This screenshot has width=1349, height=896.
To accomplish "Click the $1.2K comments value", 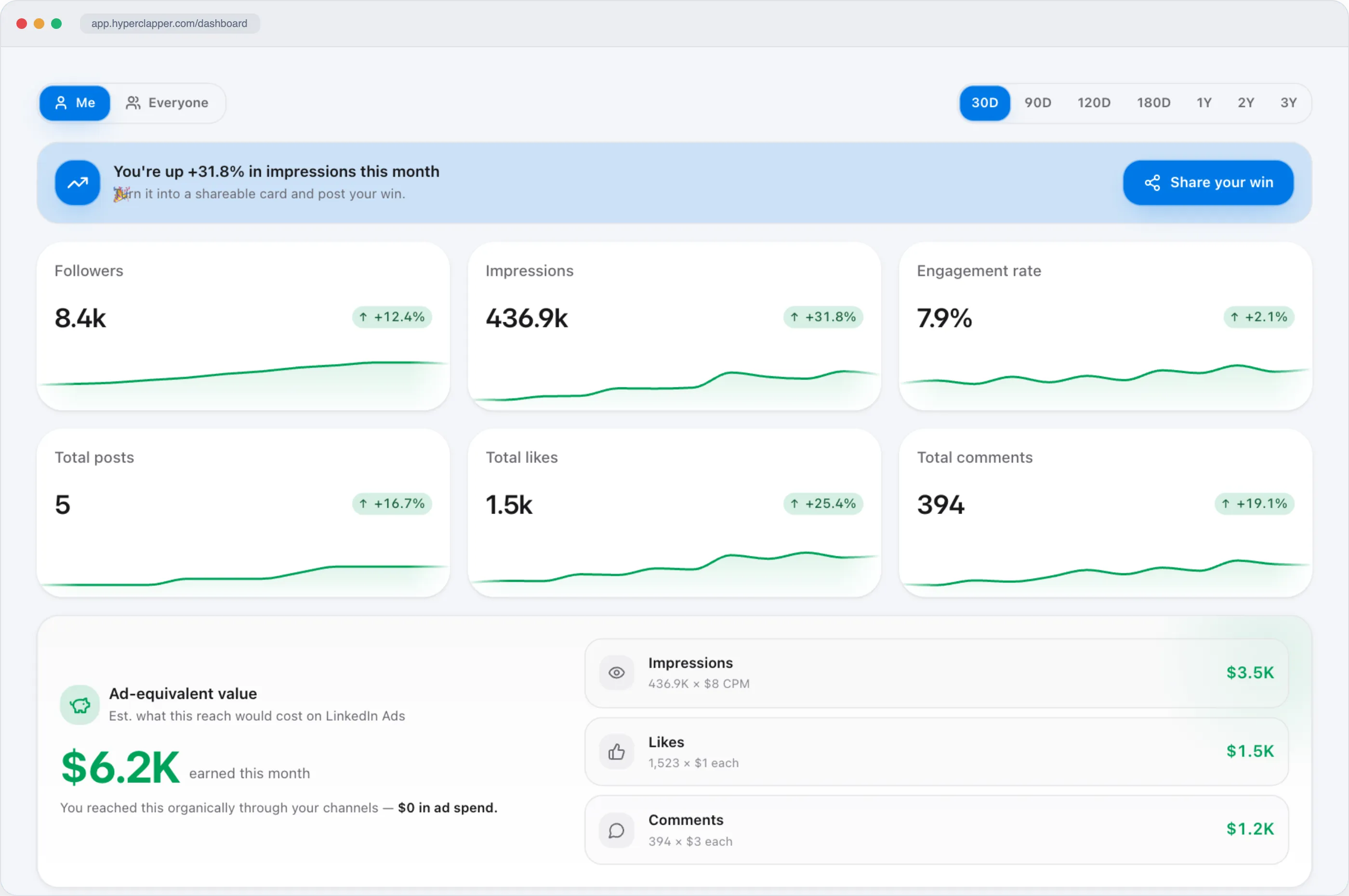I will (x=1250, y=829).
